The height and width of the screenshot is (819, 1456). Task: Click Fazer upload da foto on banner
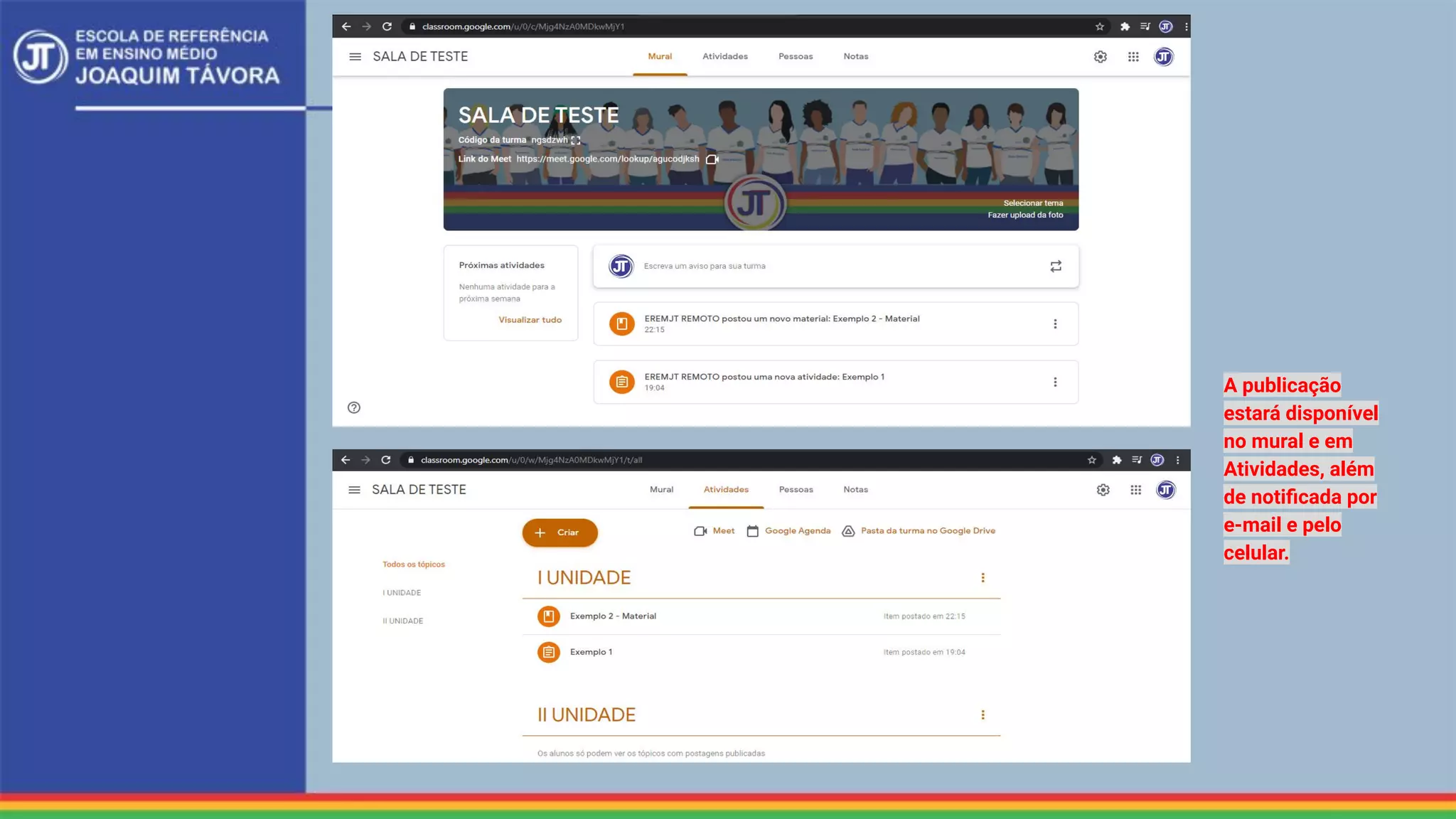pos(1025,215)
